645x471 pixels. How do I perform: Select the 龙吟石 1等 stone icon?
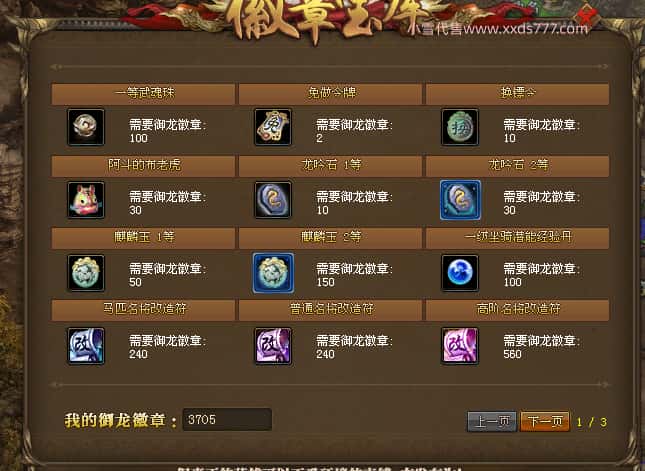click(x=273, y=200)
